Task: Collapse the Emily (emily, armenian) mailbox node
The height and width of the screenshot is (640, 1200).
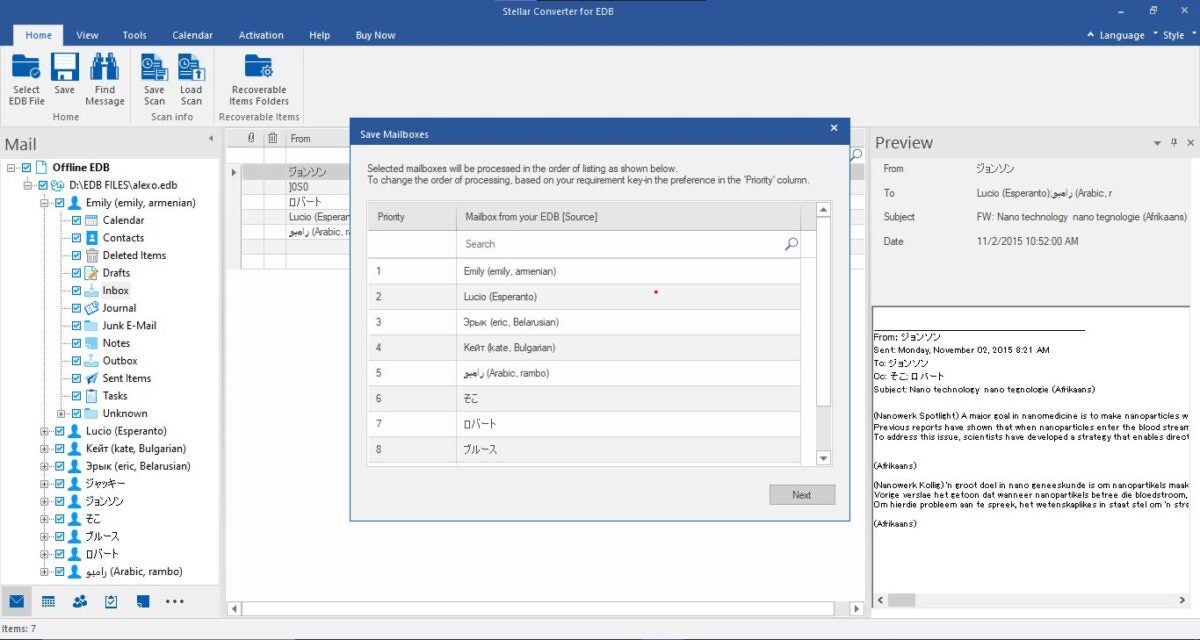Action: [x=45, y=203]
